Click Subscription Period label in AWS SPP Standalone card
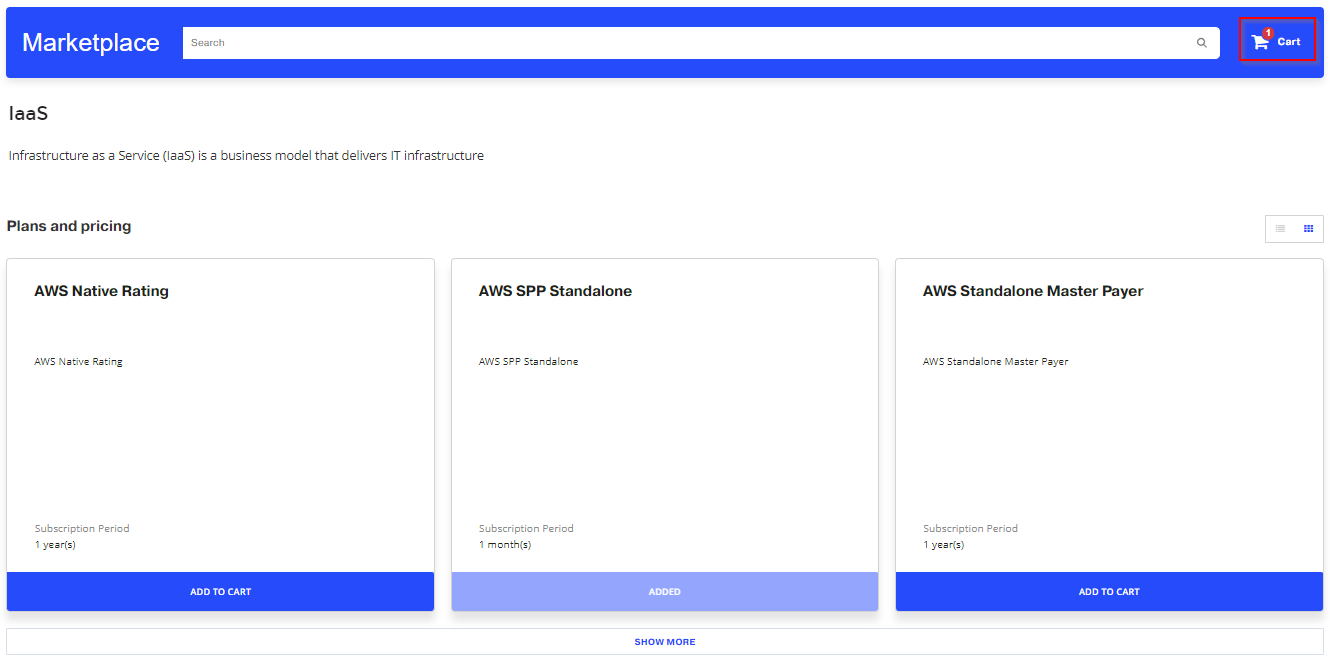 click(x=526, y=529)
